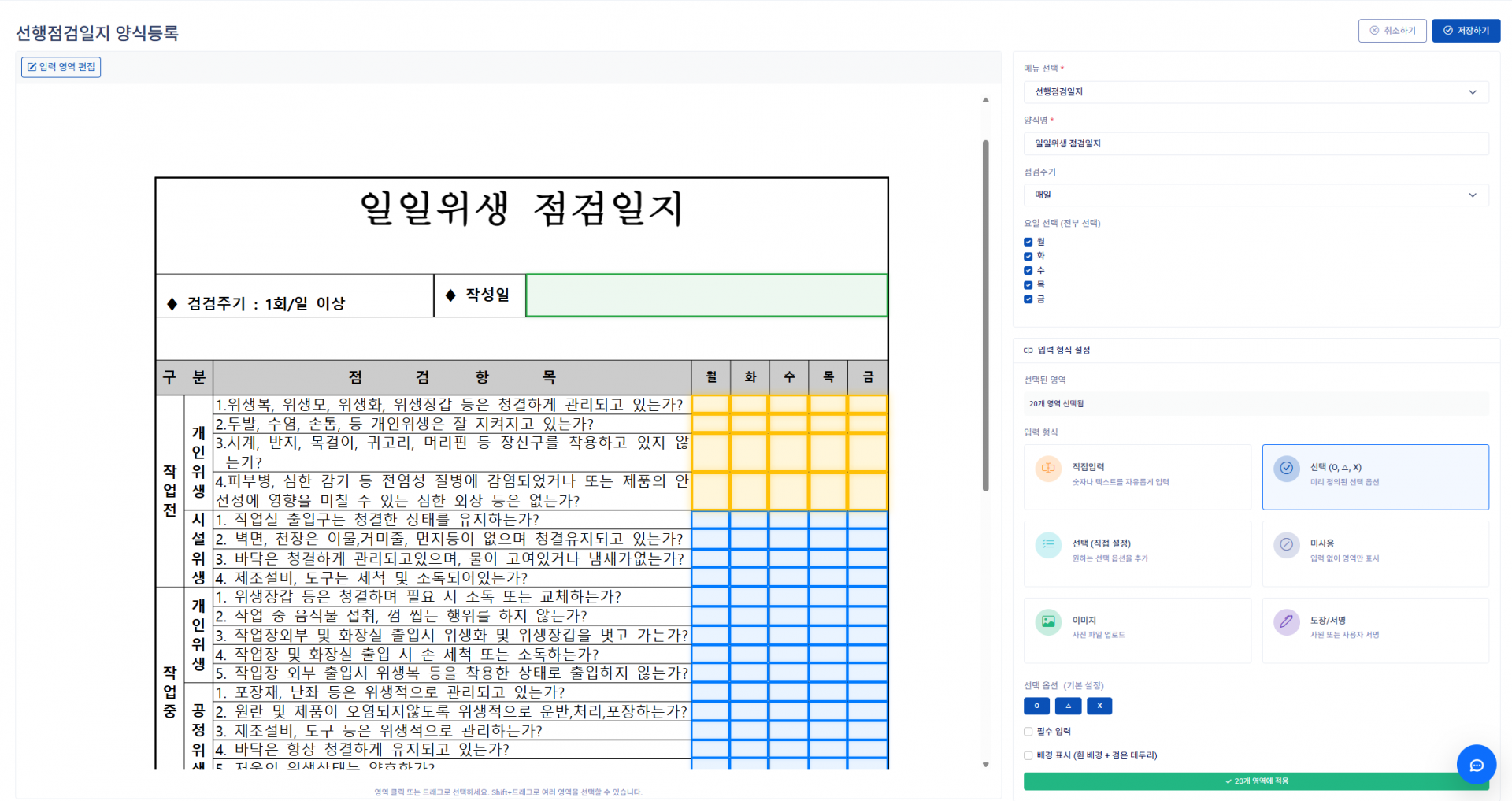Click the 취소하기 cancel button
1512x801 pixels.
coord(1392,31)
